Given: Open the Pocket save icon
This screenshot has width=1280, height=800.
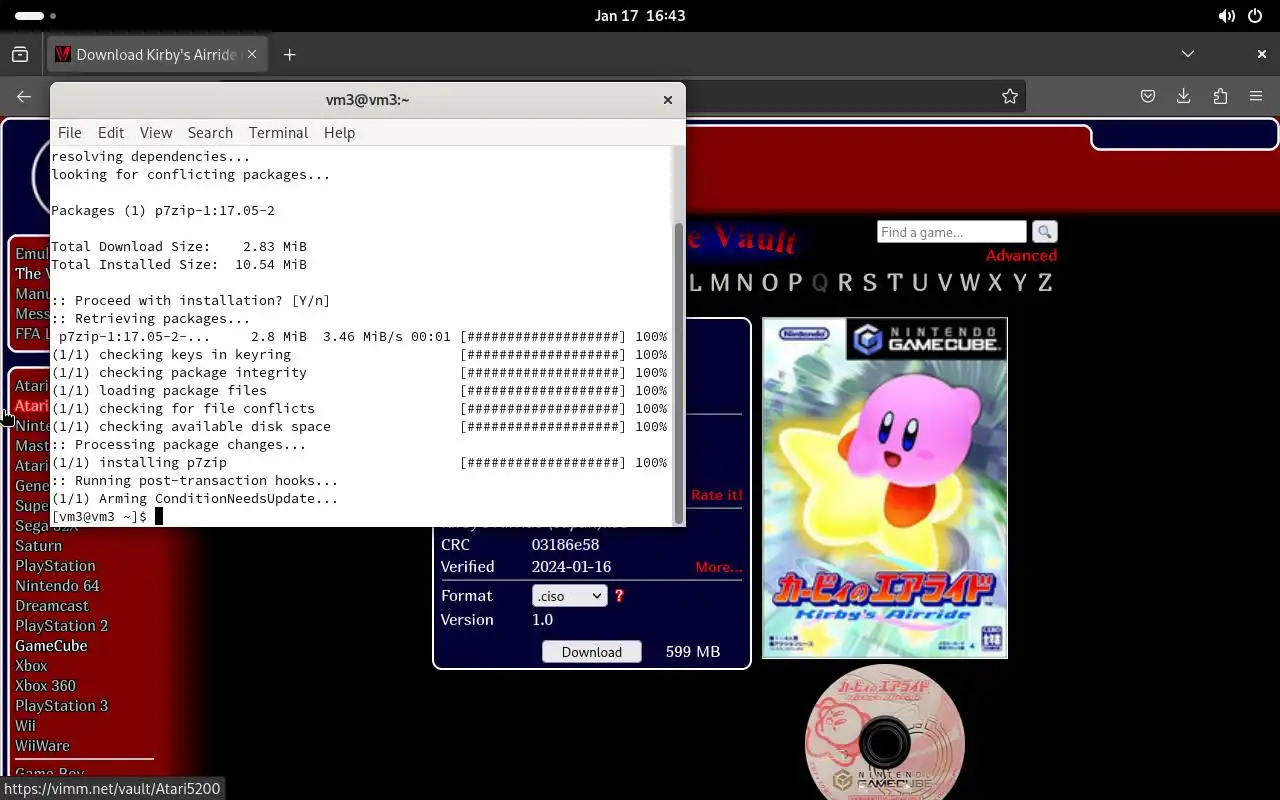Looking at the screenshot, I should point(1148,96).
